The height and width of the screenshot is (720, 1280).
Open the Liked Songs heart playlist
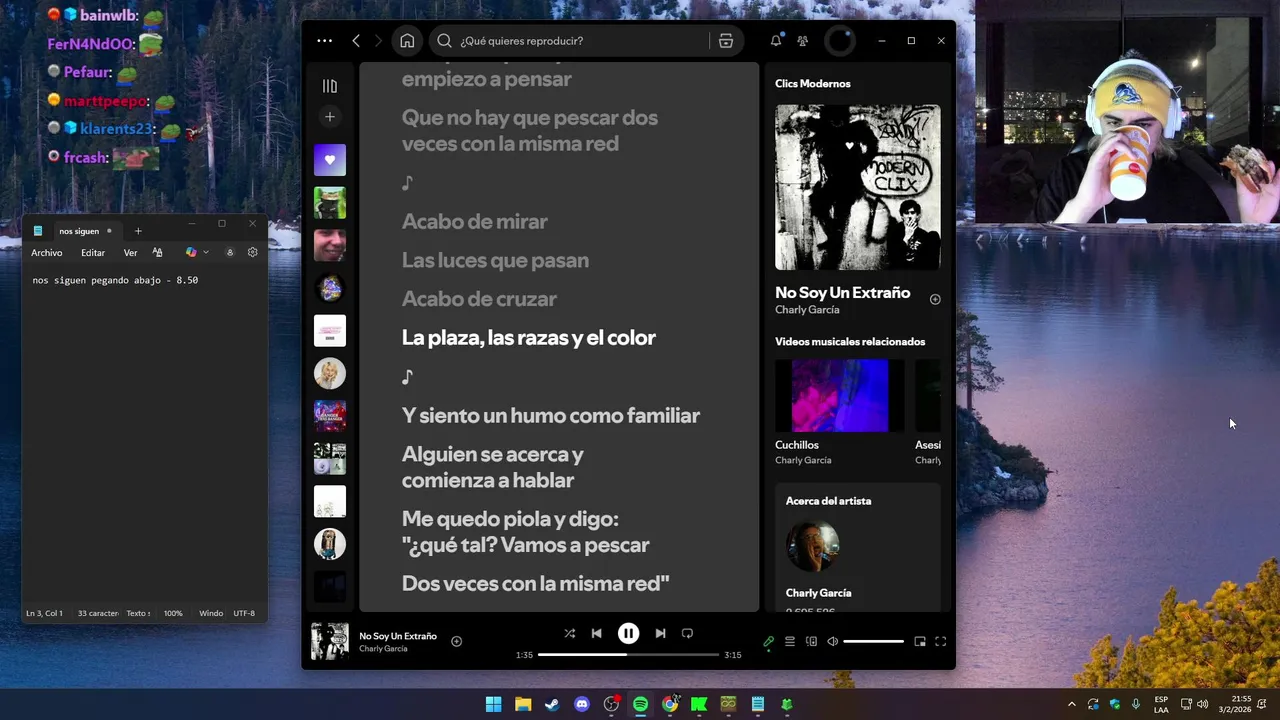[330, 160]
